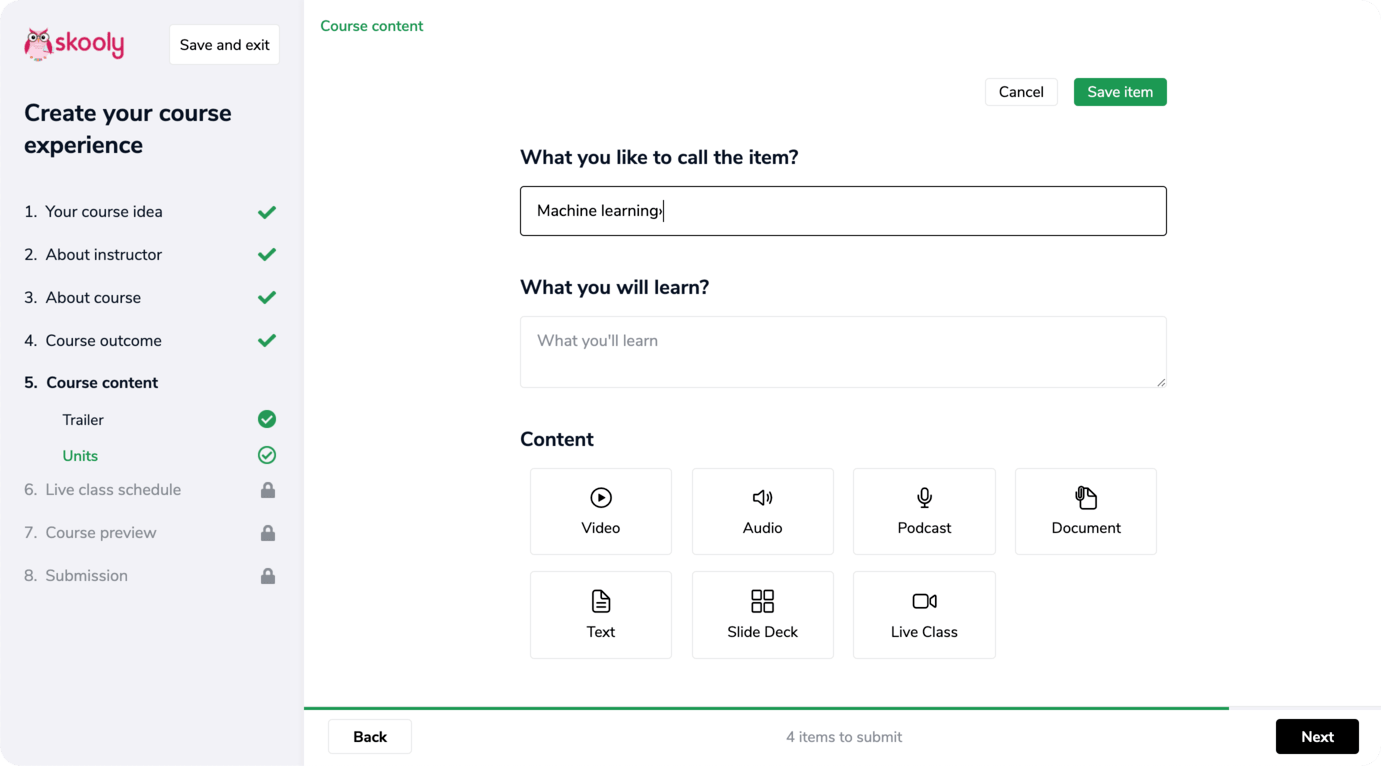Select the Audio content type icon

pos(762,510)
